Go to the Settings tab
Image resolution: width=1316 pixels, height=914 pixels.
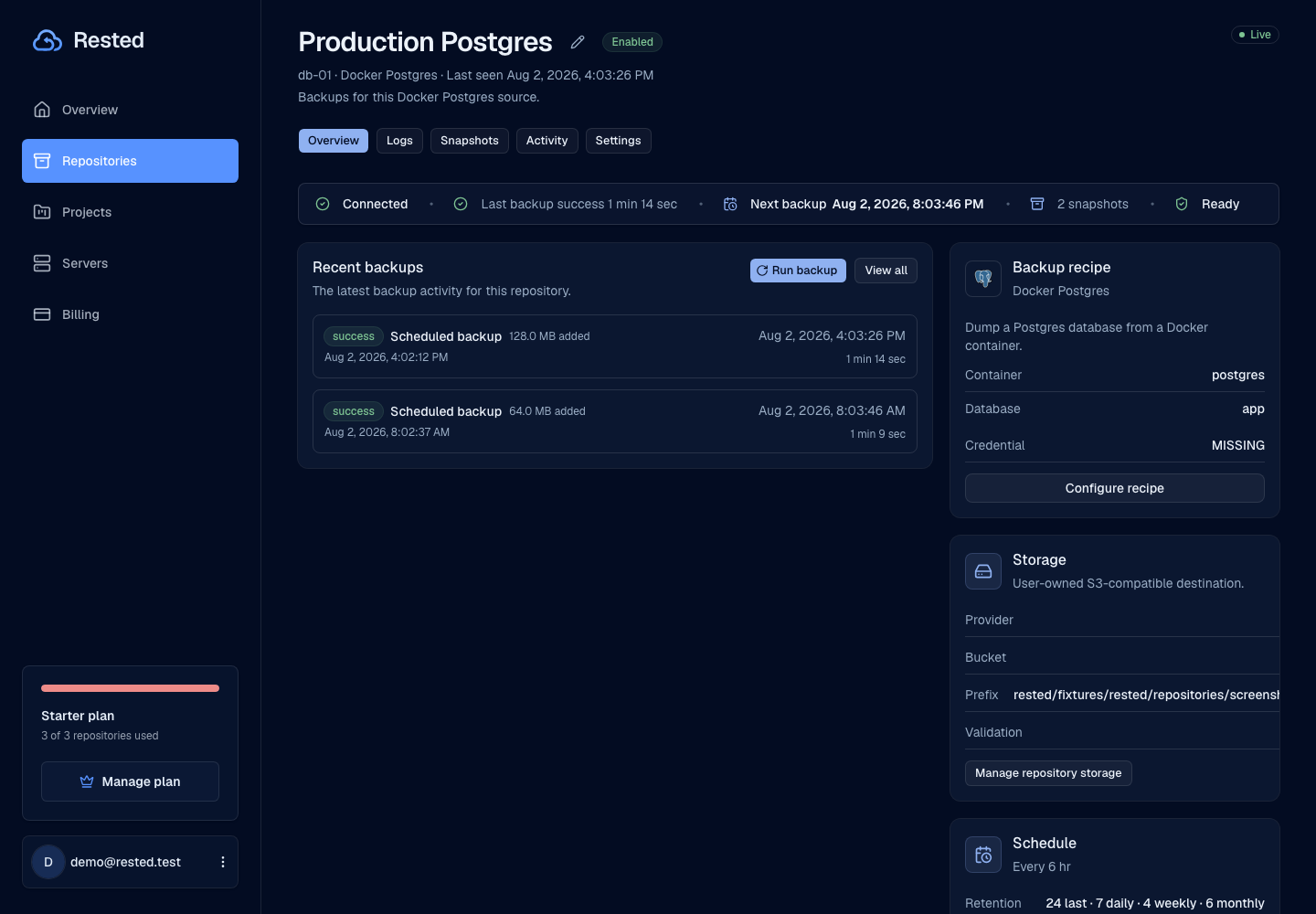(619, 141)
